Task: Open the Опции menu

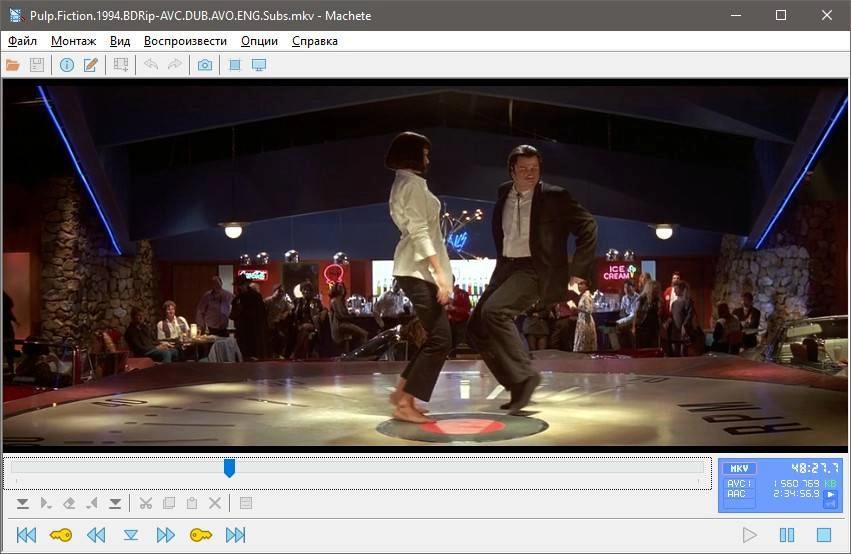Action: (x=259, y=41)
